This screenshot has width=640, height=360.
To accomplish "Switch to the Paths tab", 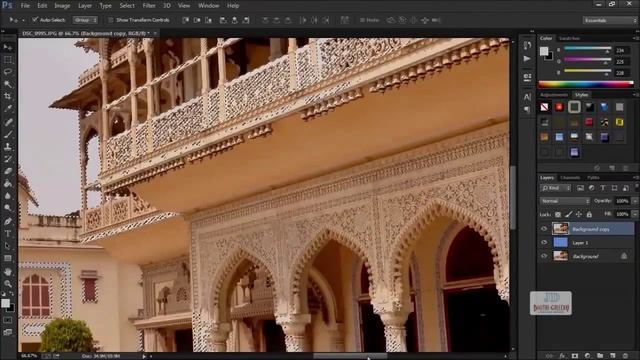I will pyautogui.click(x=593, y=178).
